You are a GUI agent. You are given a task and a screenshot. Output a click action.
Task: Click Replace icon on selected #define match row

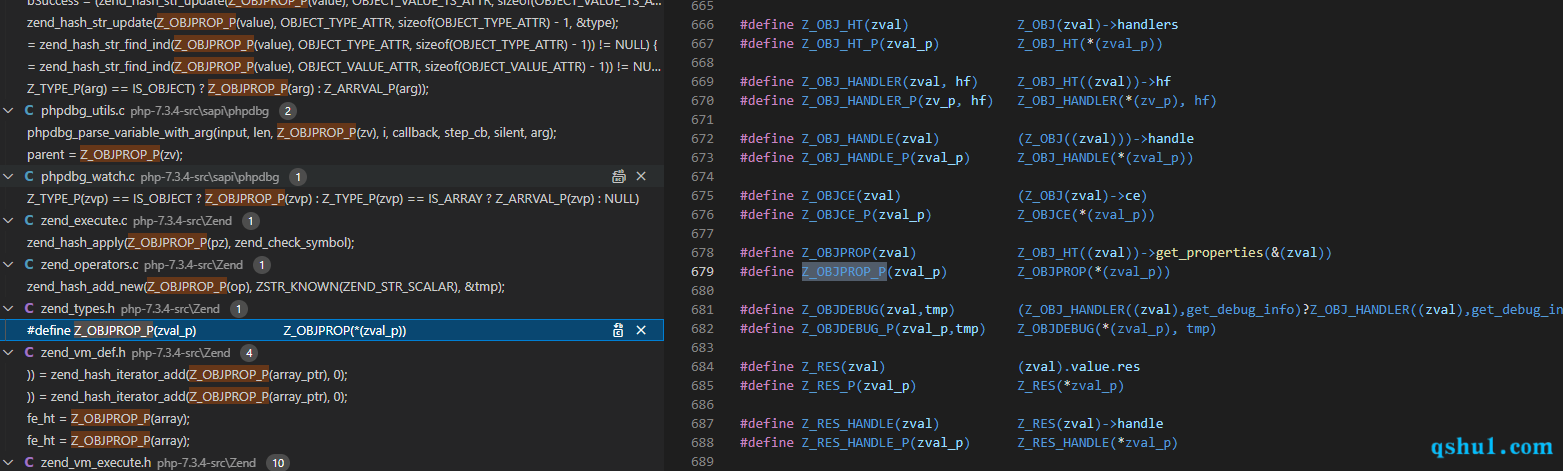click(x=619, y=330)
